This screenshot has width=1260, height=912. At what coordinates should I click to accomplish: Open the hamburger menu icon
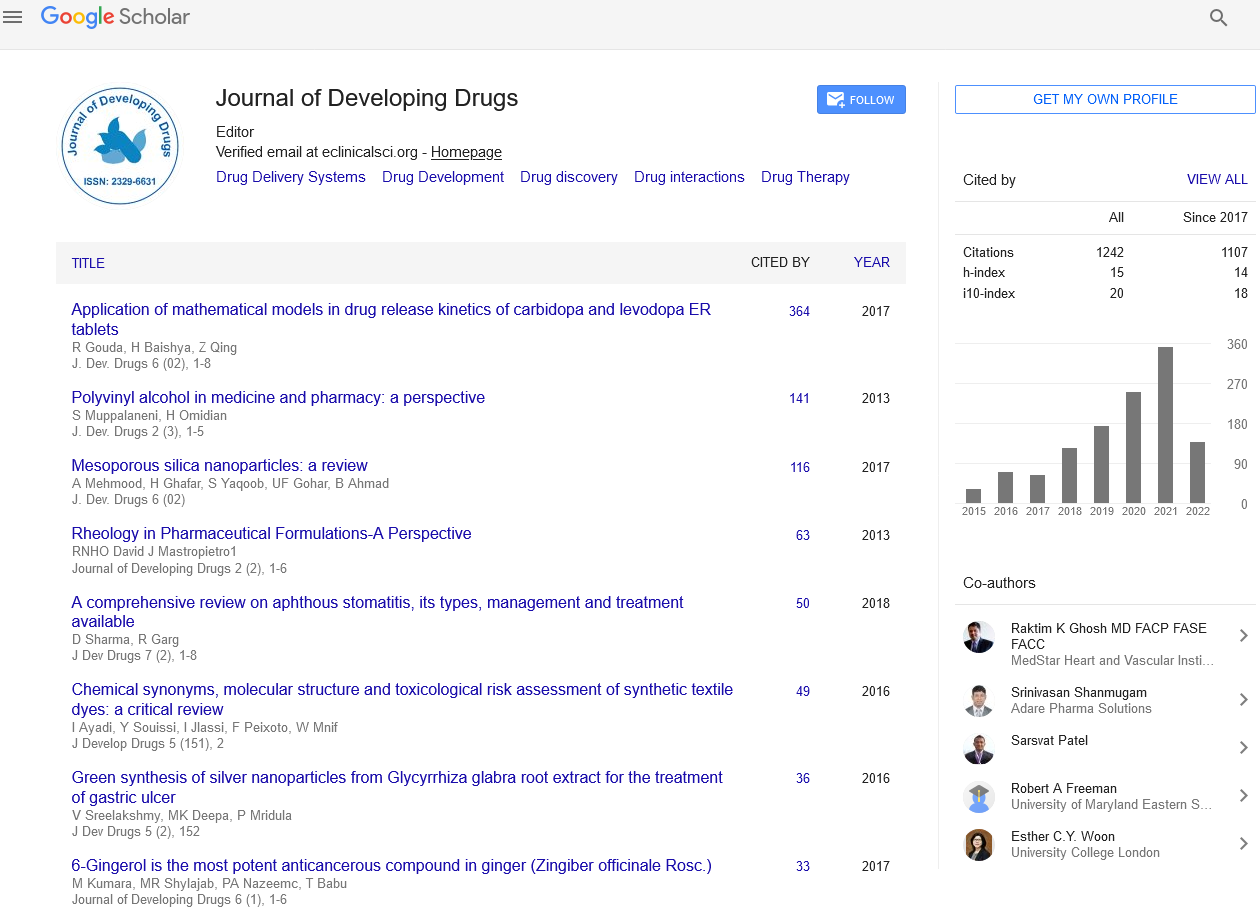(13, 17)
